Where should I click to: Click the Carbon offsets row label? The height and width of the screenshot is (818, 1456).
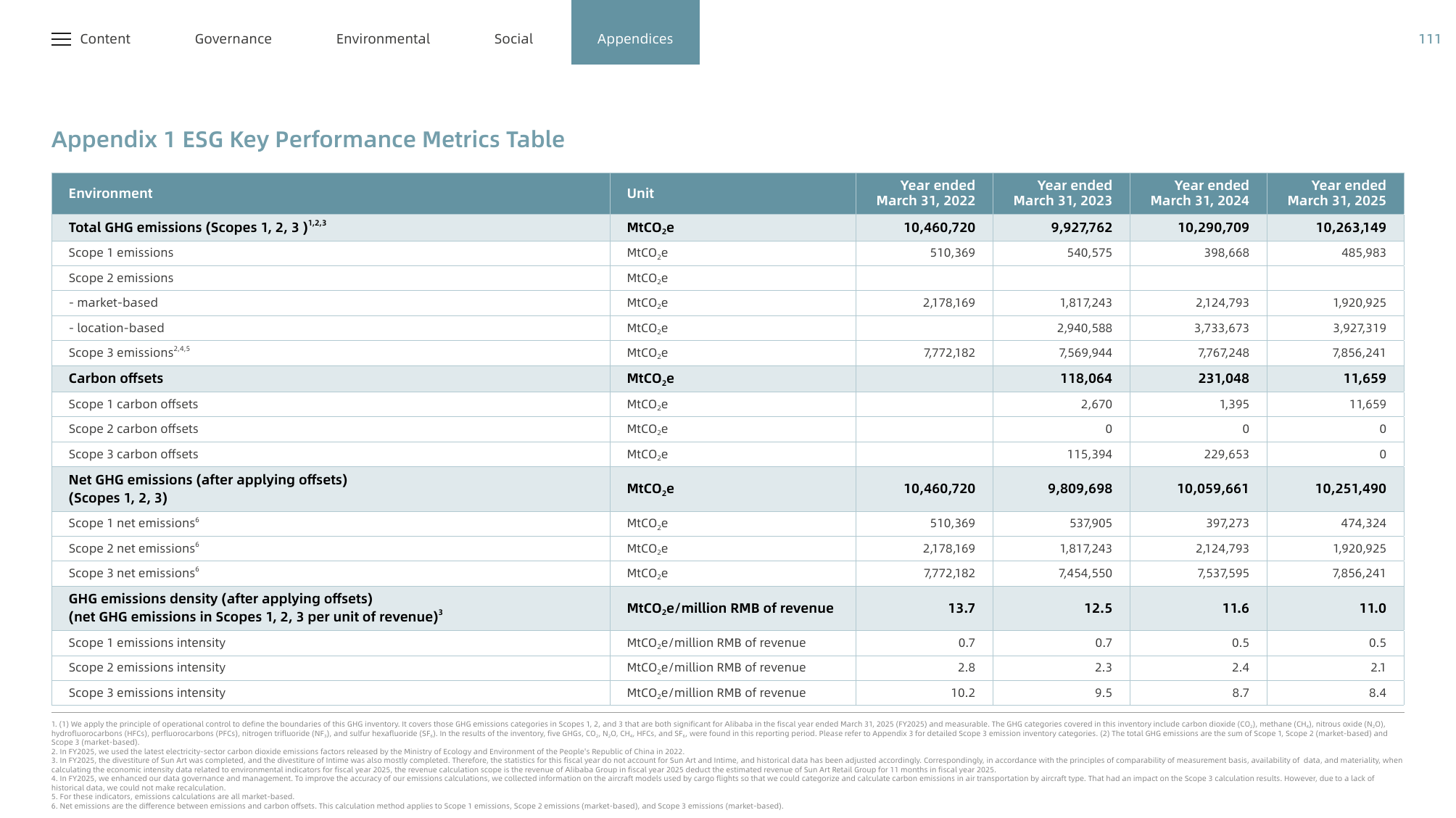[116, 379]
